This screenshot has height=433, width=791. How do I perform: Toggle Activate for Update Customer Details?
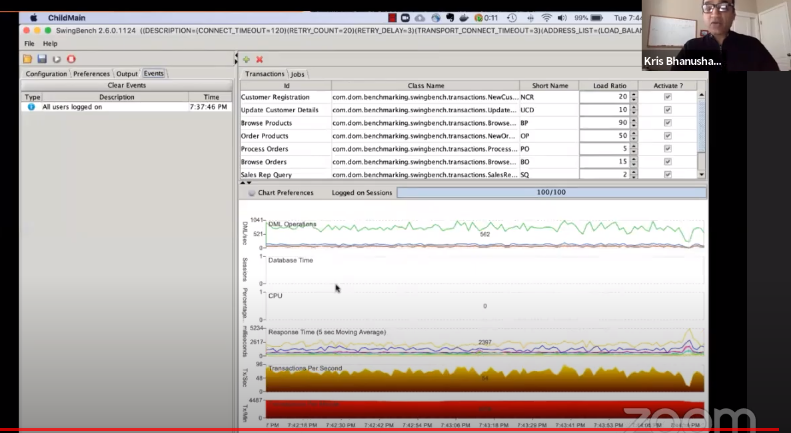[x=667, y=110]
